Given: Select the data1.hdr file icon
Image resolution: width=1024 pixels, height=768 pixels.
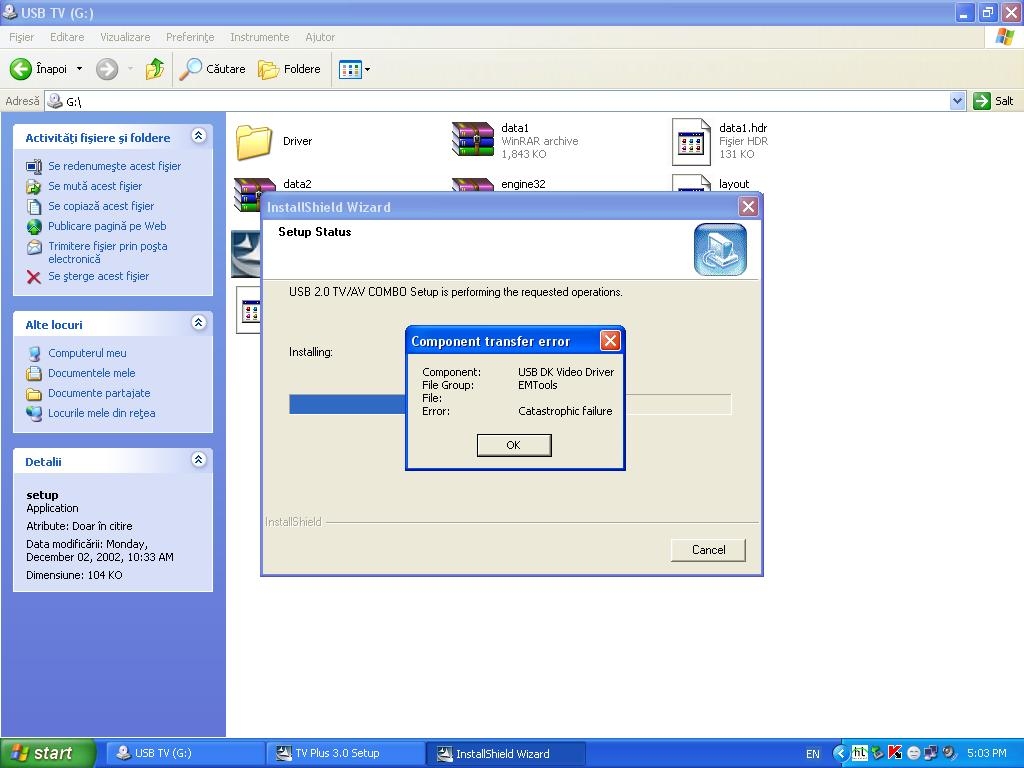Looking at the screenshot, I should (691, 140).
